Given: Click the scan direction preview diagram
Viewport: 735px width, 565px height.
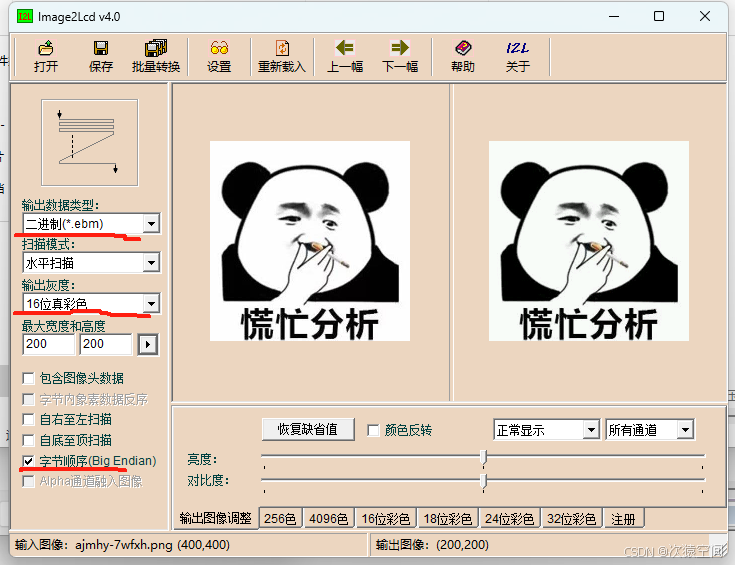Looking at the screenshot, I should click(x=90, y=143).
